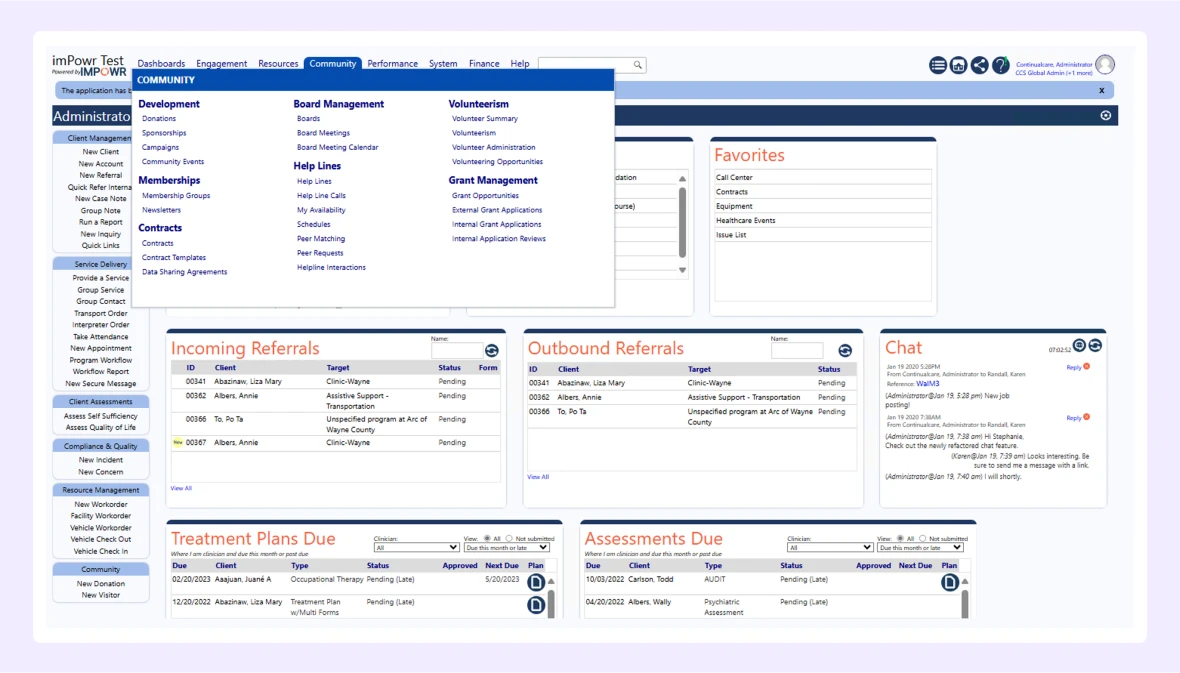Refresh the Chat panel
Viewport: 1180px width, 673px height.
tap(1095, 346)
